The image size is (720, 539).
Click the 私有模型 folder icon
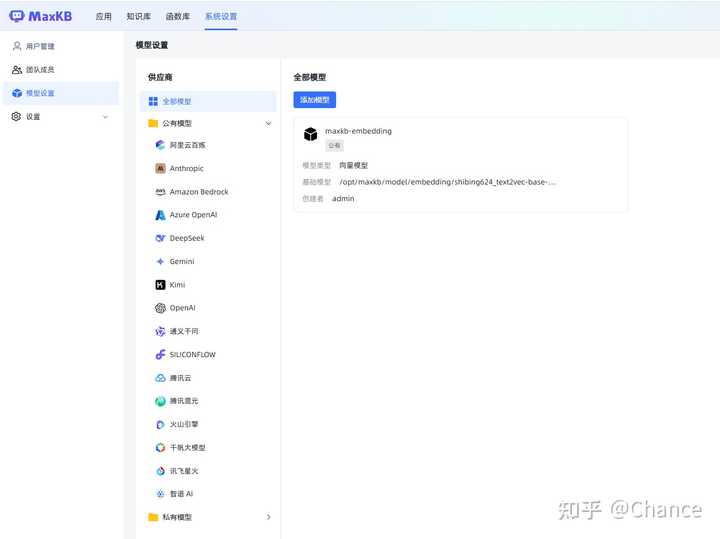tap(153, 517)
